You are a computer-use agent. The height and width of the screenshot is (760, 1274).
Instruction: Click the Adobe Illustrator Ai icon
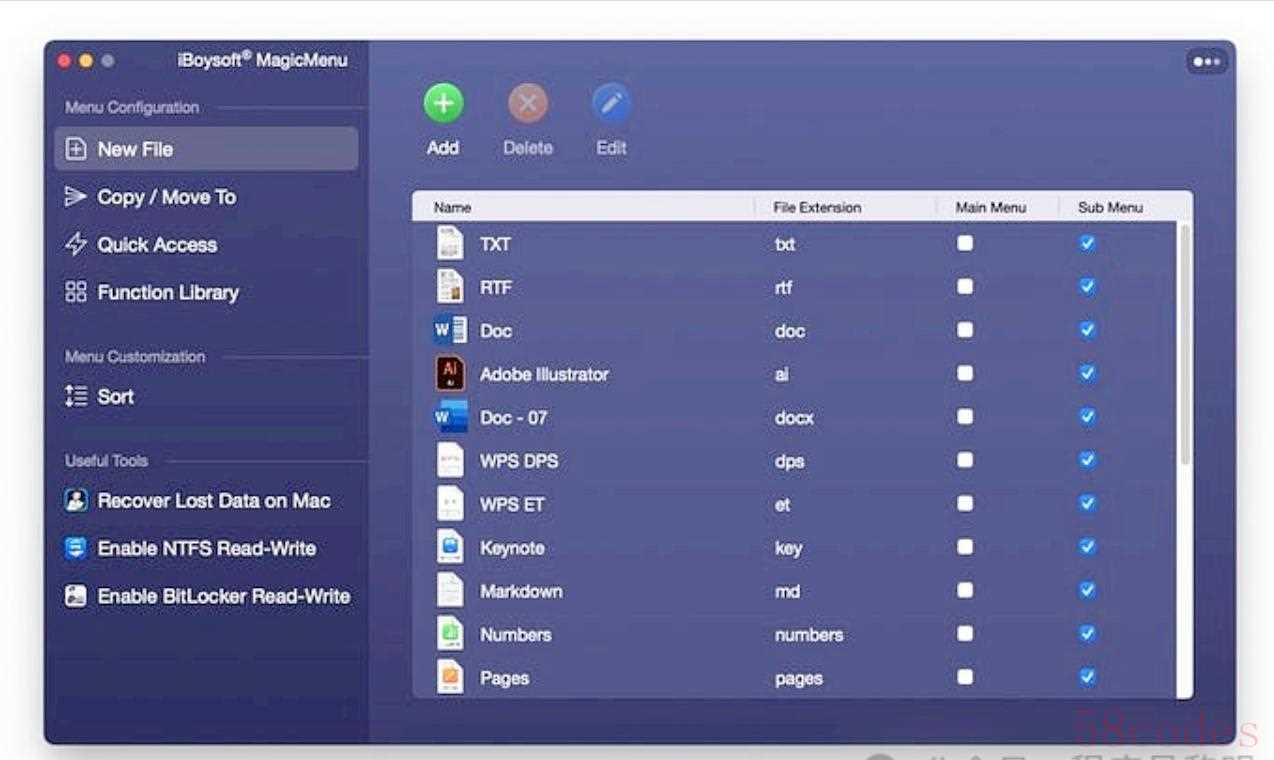click(x=451, y=374)
